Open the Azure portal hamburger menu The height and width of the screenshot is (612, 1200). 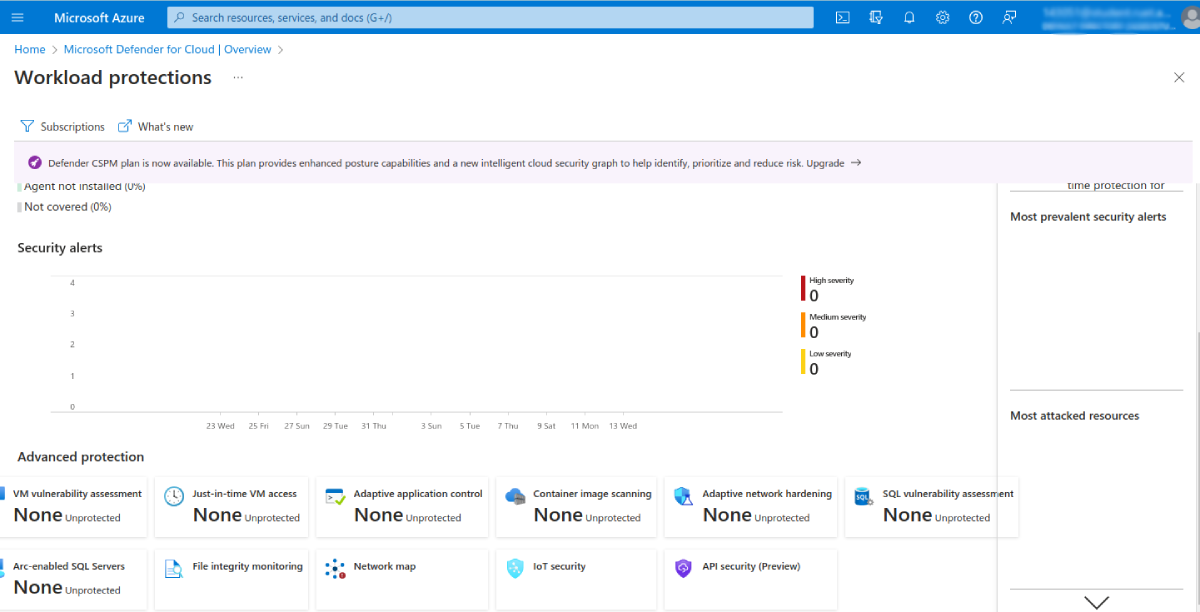(x=18, y=17)
